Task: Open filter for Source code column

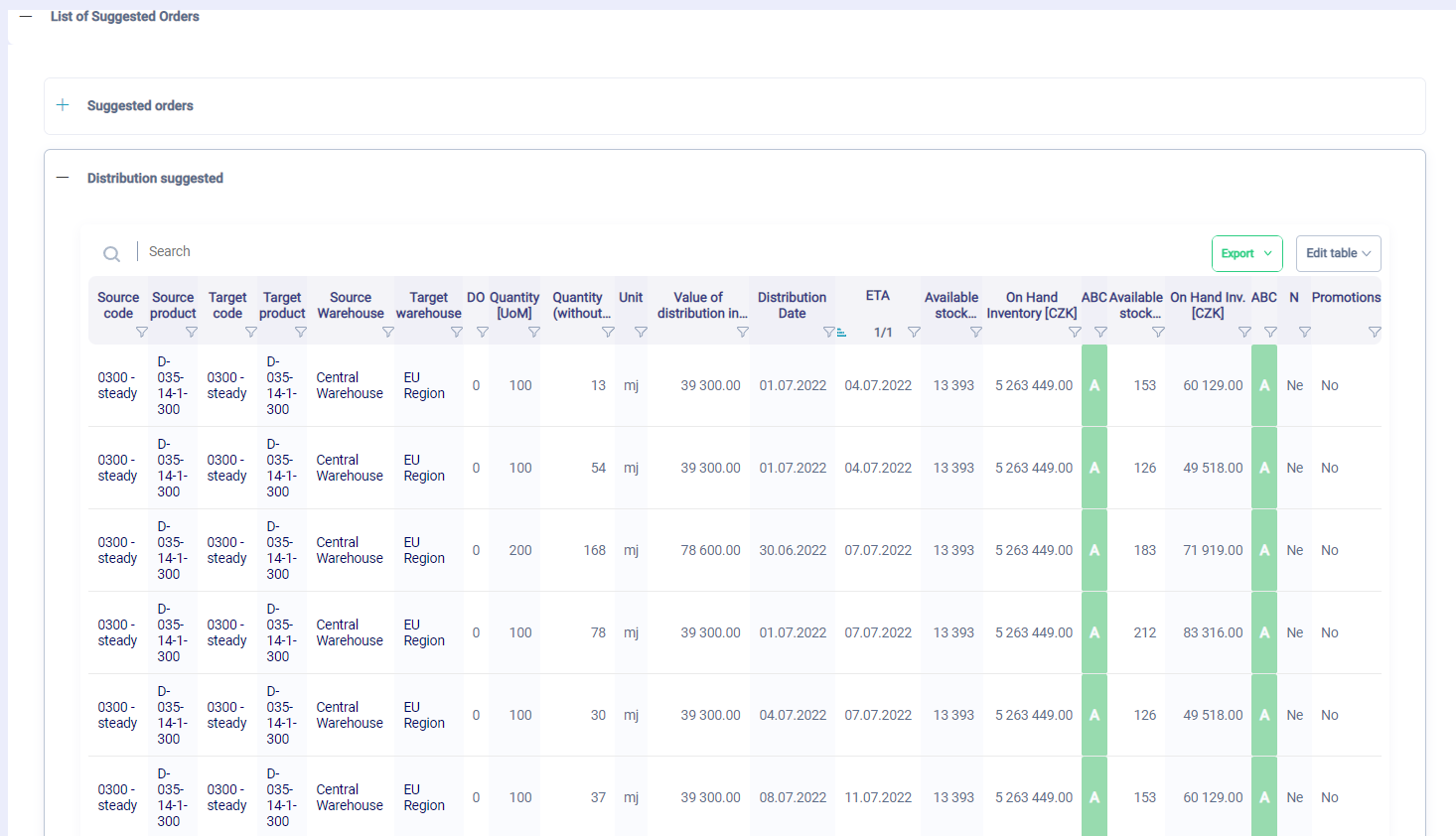Action: point(142,333)
